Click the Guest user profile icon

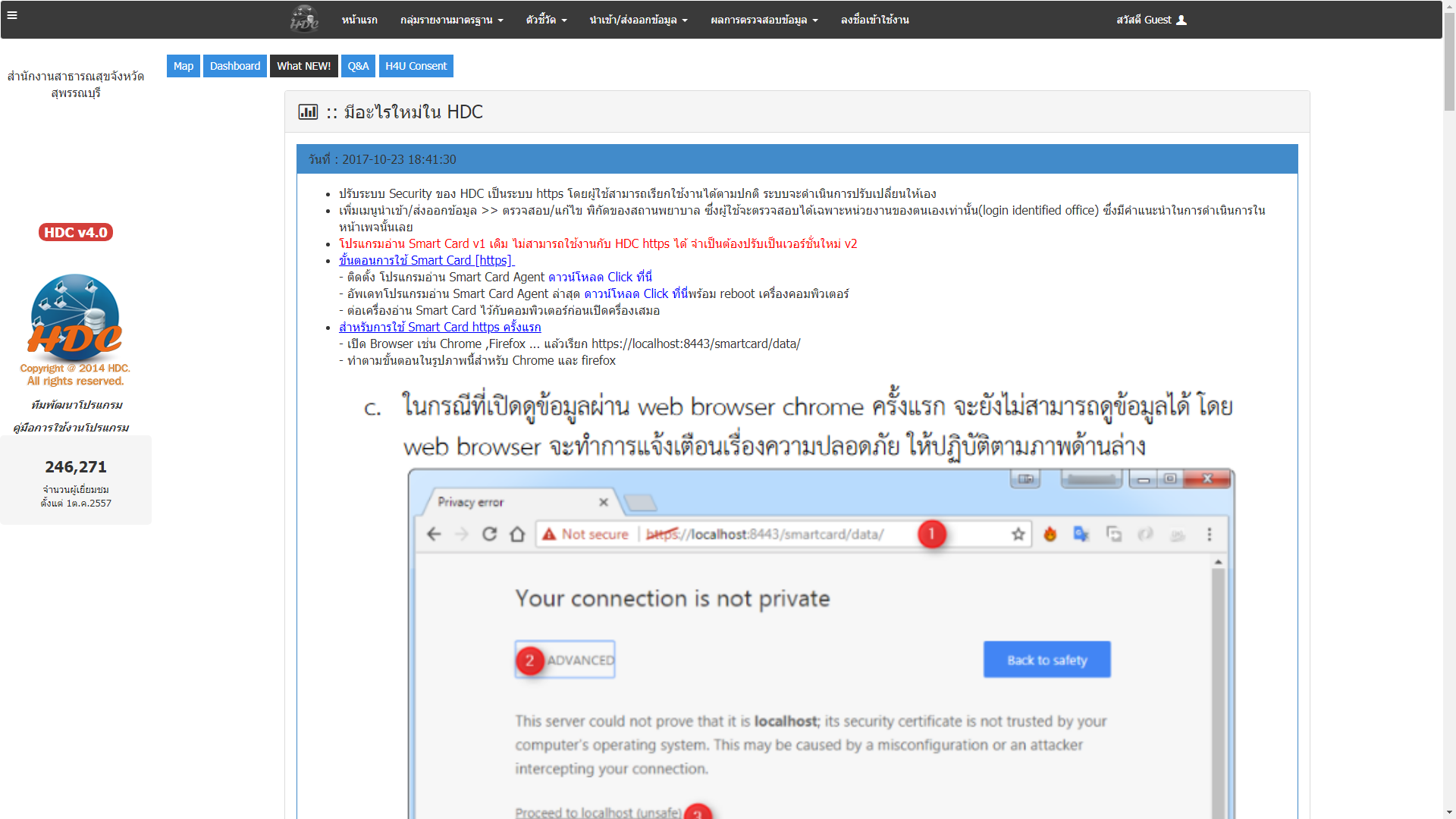point(1181,20)
